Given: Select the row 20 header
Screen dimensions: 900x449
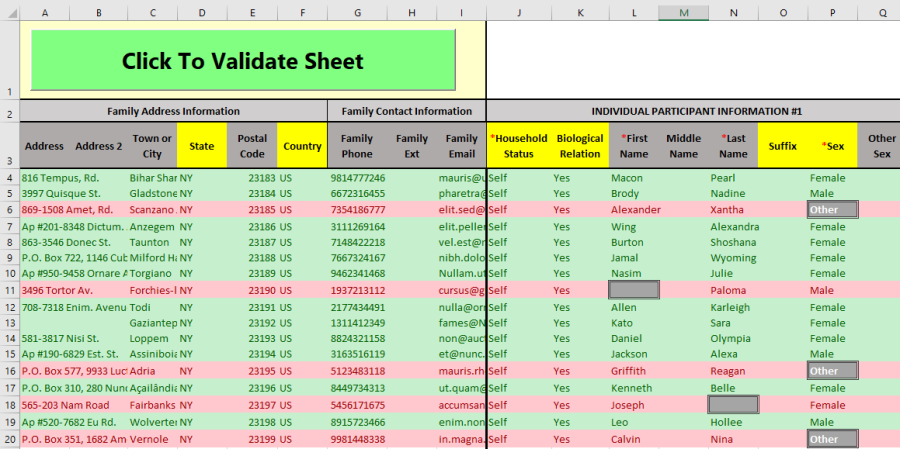Looking at the screenshot, I should 9,439.
